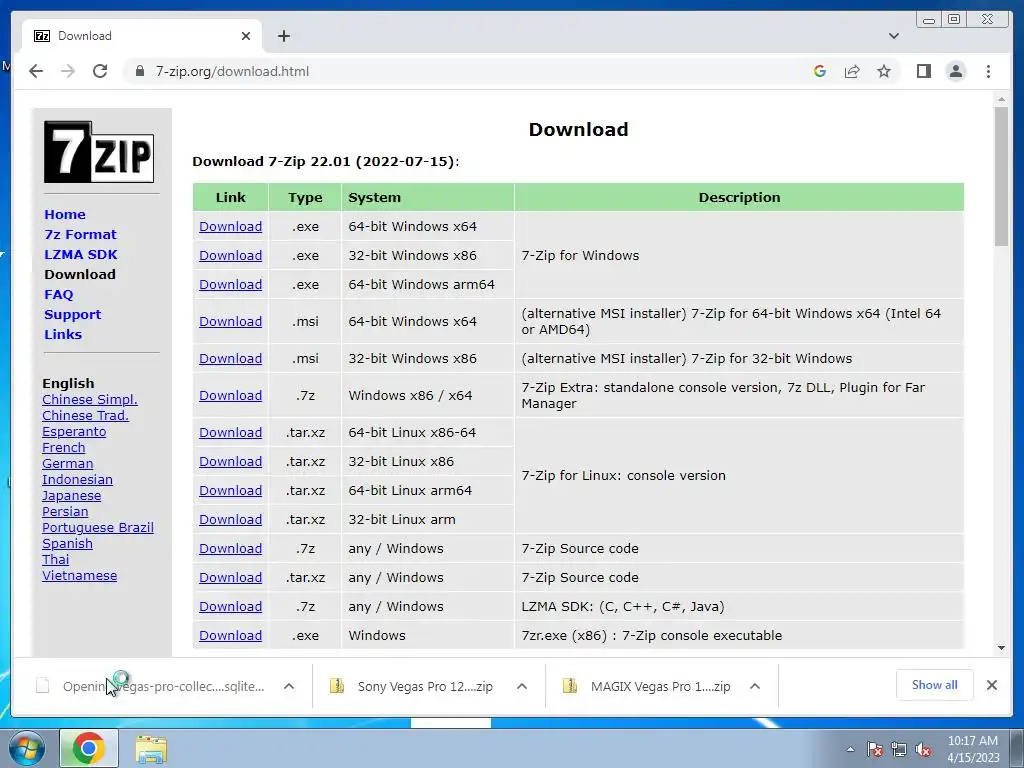Viewport: 1024px width, 768px height.
Task: Open the Support page
Action: click(x=72, y=315)
